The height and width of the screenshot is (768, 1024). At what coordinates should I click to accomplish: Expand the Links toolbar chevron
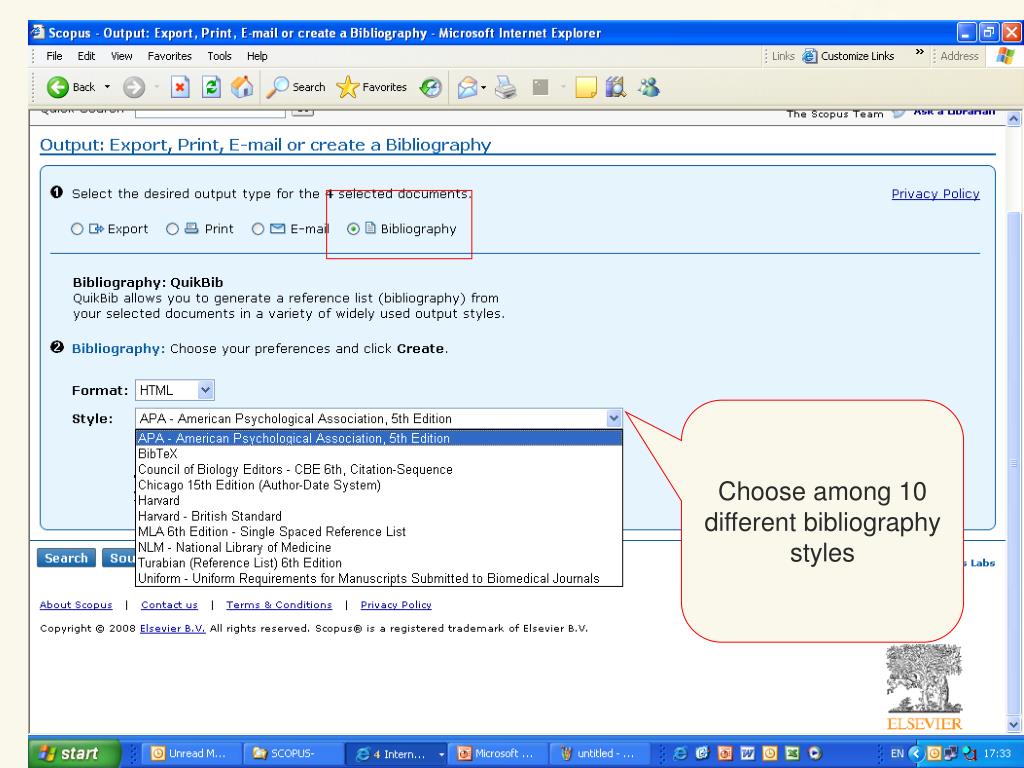coord(920,52)
